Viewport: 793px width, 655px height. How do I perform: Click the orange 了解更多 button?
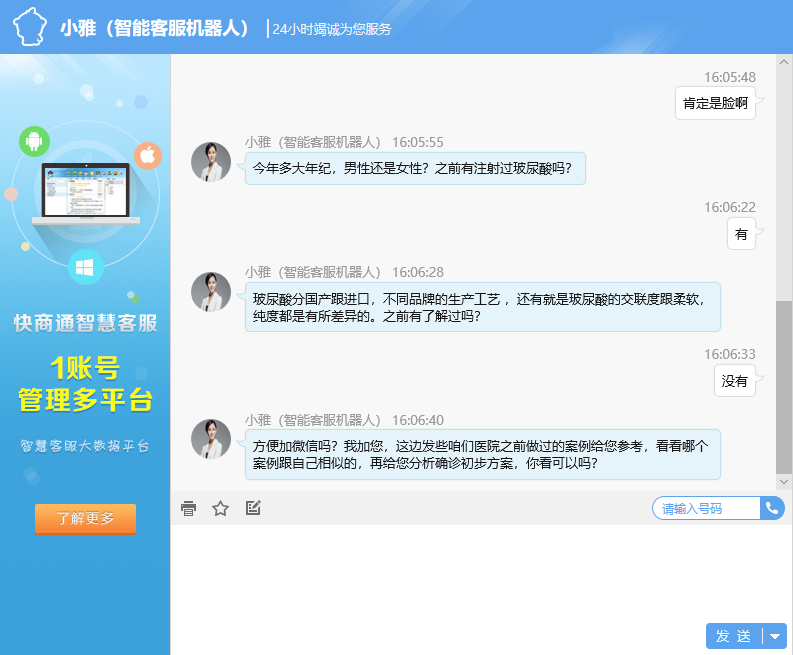(85, 518)
